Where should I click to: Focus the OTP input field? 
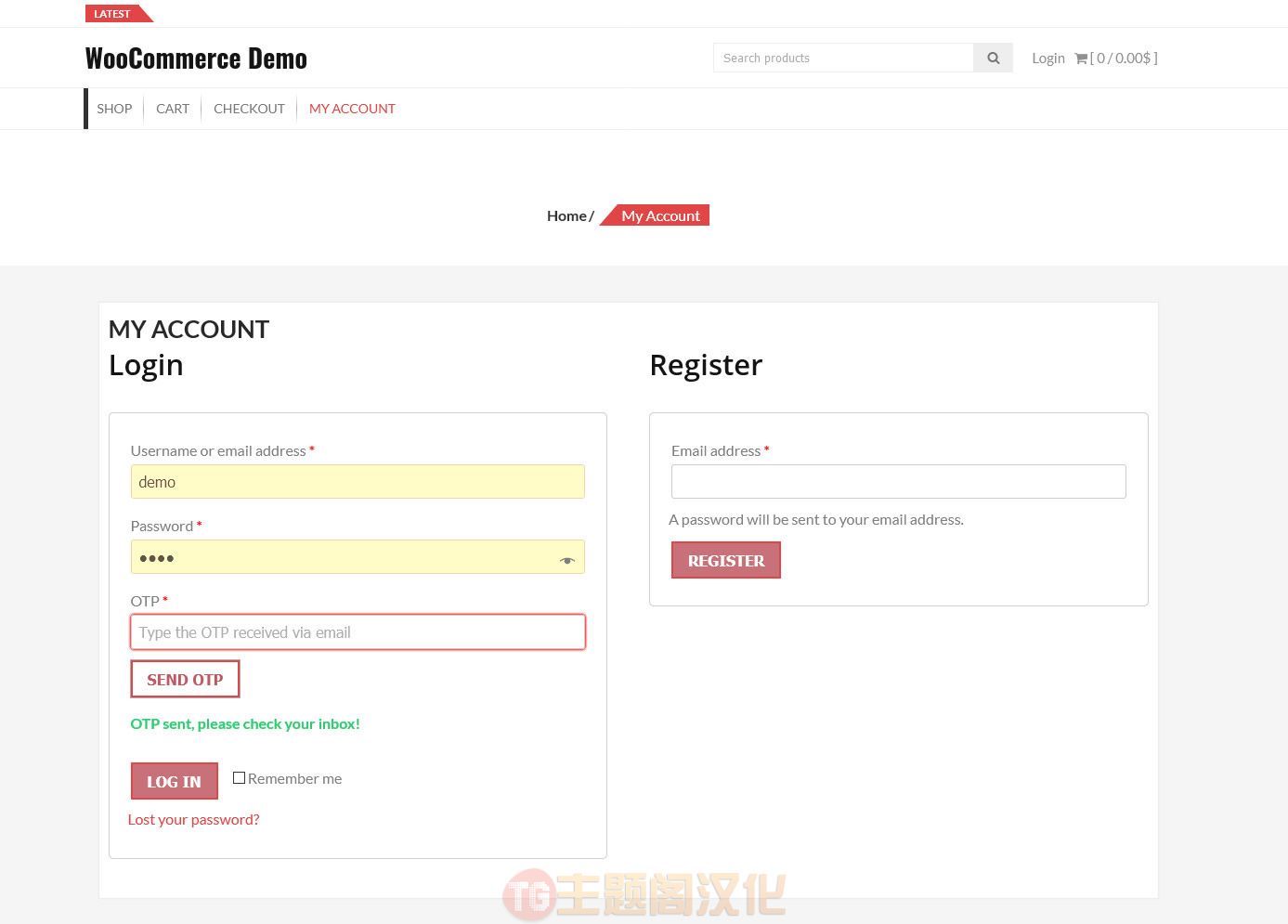point(358,632)
